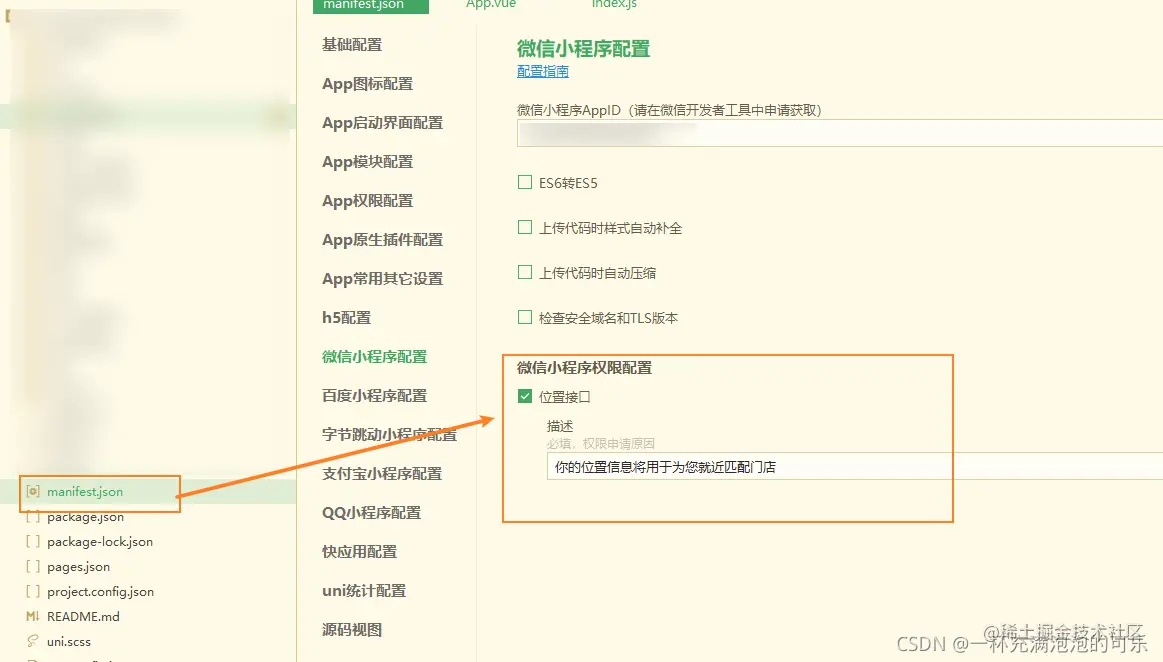Viewport: 1163px width, 662px height.
Task: Follow the 配置指南 link
Action: (543, 71)
